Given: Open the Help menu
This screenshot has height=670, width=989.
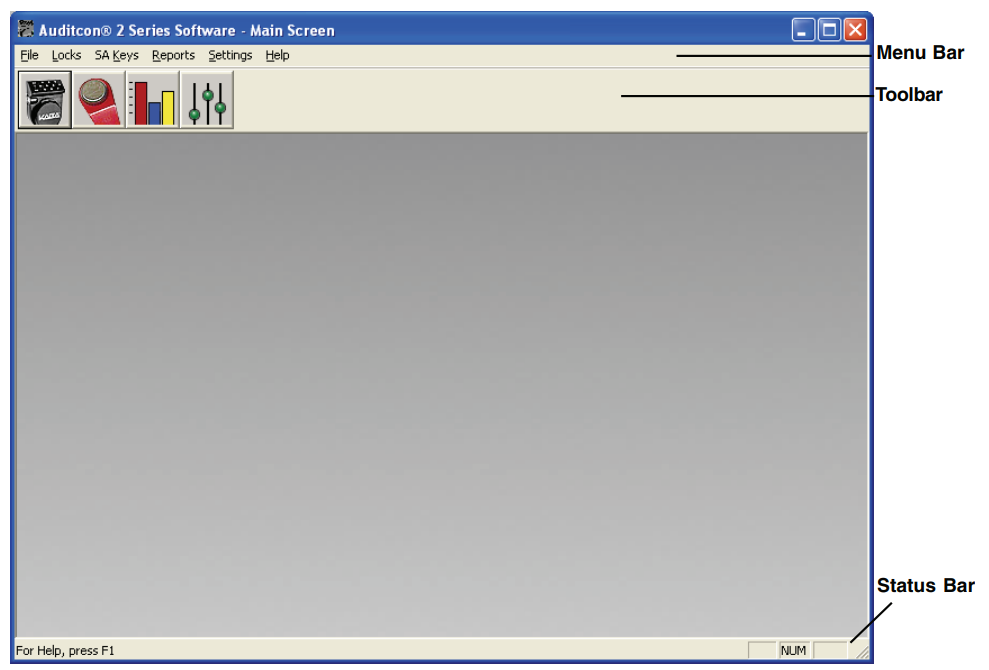Looking at the screenshot, I should click(x=277, y=55).
